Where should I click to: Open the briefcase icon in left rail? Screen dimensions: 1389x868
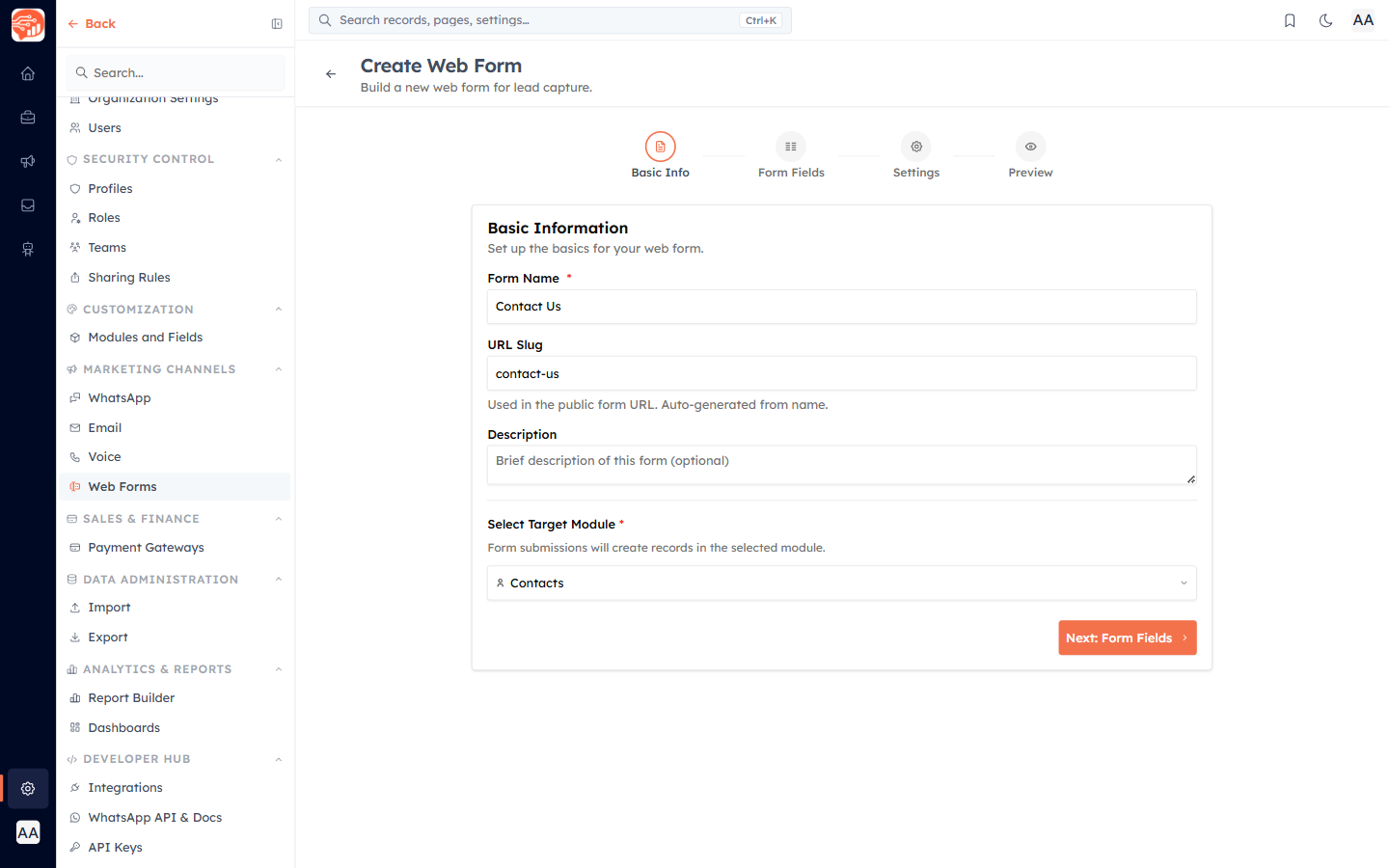tap(28, 118)
